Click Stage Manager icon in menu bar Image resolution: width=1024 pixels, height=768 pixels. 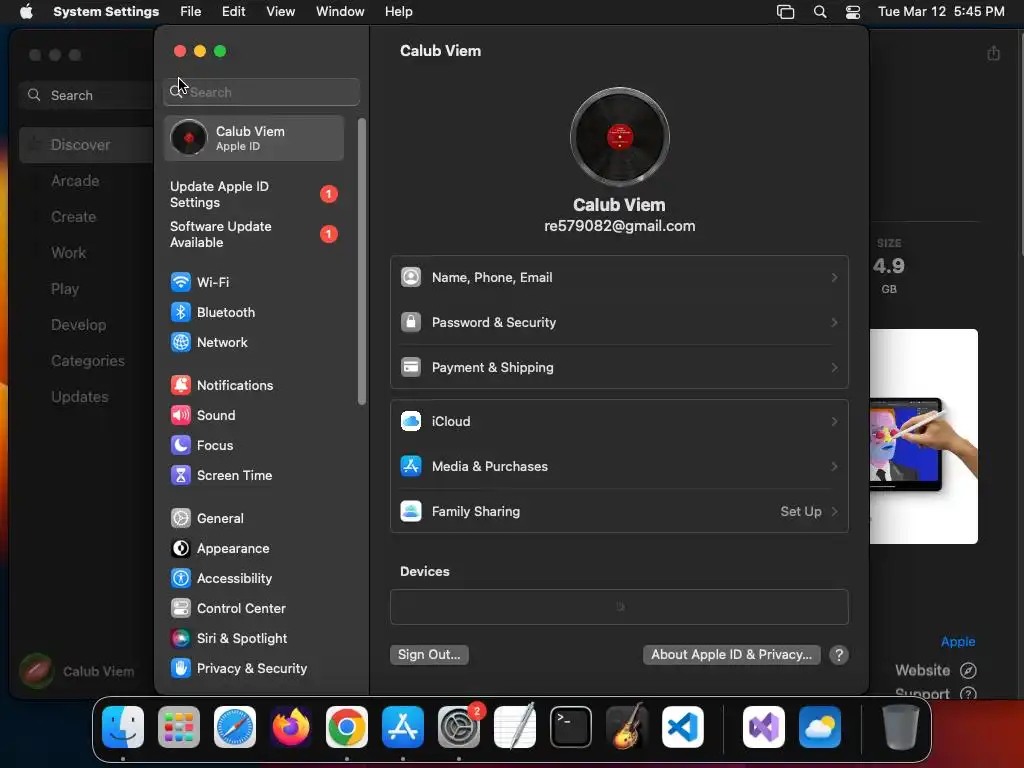point(786,12)
